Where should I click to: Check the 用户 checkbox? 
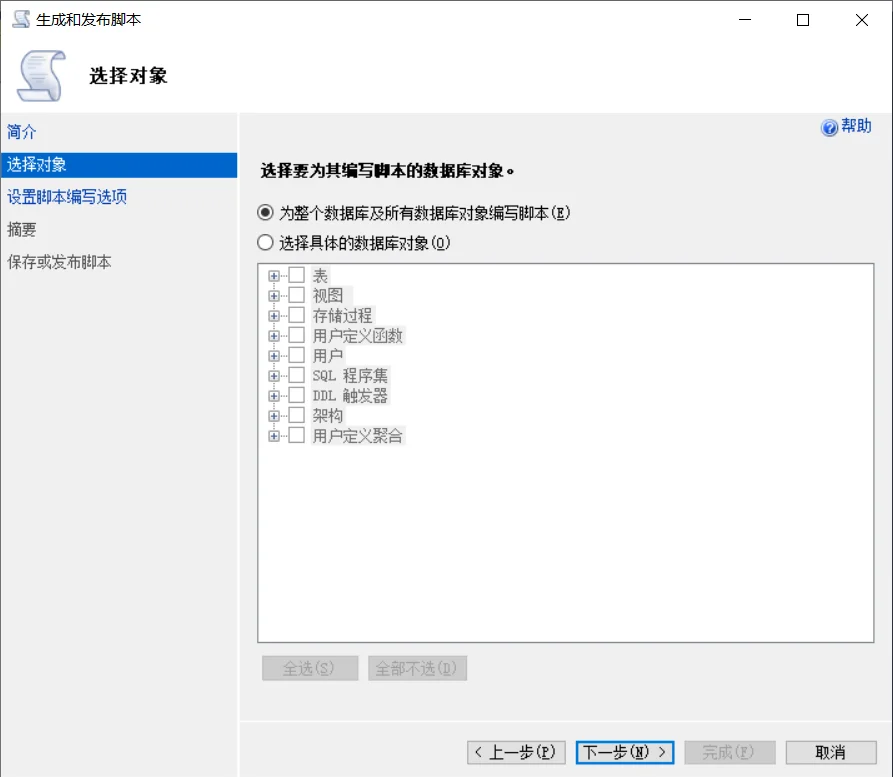297,355
